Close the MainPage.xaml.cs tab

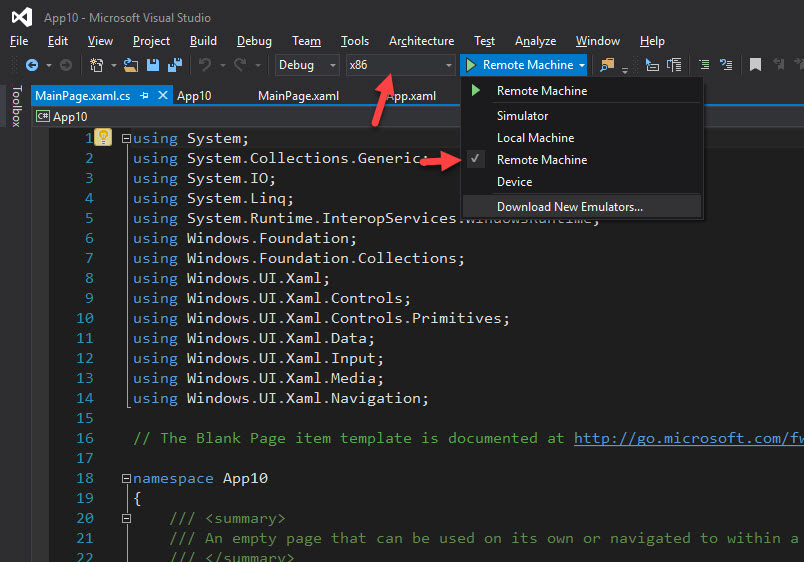pos(163,95)
